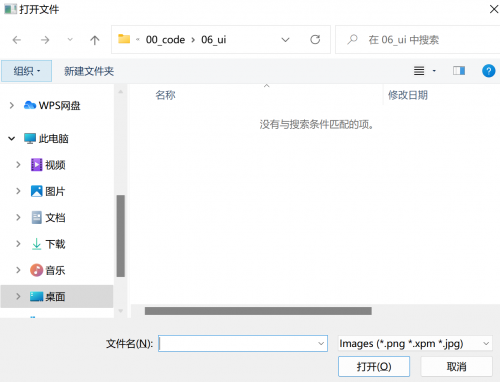Close the 打开文件 dialog
The height and width of the screenshot is (382, 500).
pos(494,9)
